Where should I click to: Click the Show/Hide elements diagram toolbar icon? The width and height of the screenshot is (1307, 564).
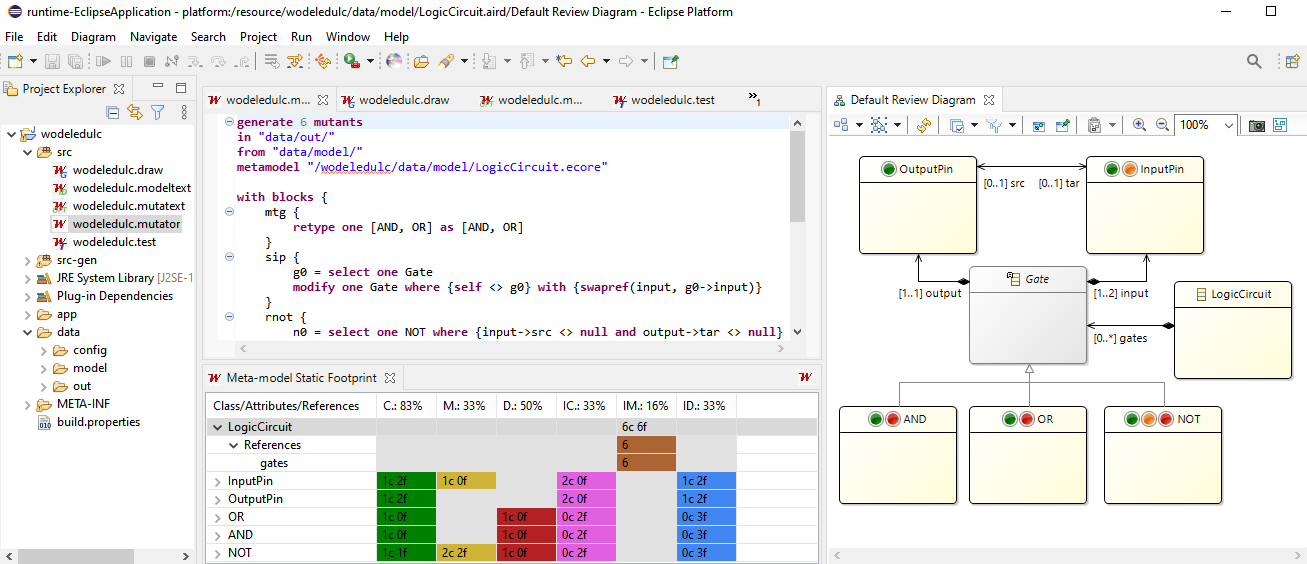tap(1039, 125)
